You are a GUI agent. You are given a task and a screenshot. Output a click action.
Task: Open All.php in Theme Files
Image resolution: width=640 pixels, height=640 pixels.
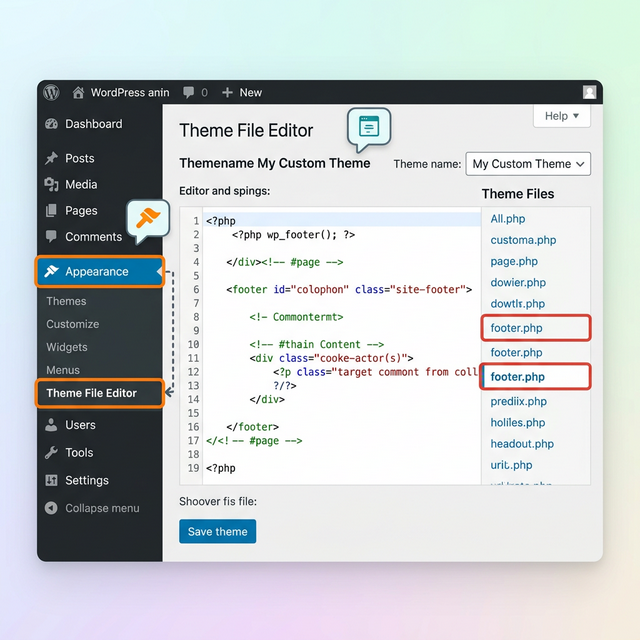pos(508,219)
